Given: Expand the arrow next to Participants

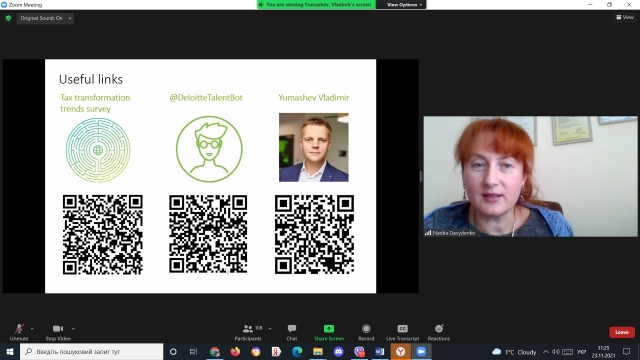Looking at the screenshot, I should [x=270, y=329].
